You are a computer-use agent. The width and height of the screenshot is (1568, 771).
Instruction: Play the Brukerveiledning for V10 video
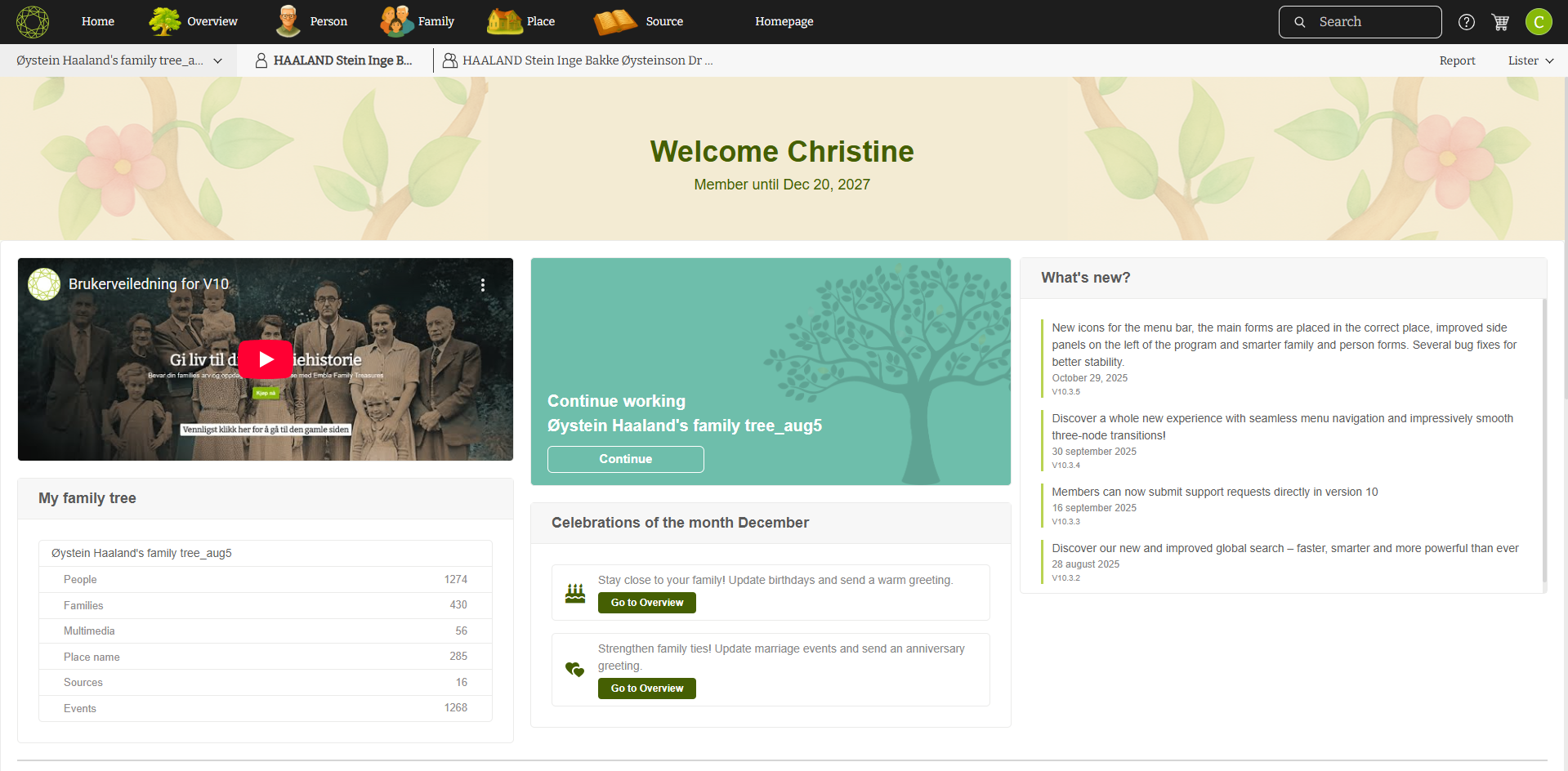(266, 359)
